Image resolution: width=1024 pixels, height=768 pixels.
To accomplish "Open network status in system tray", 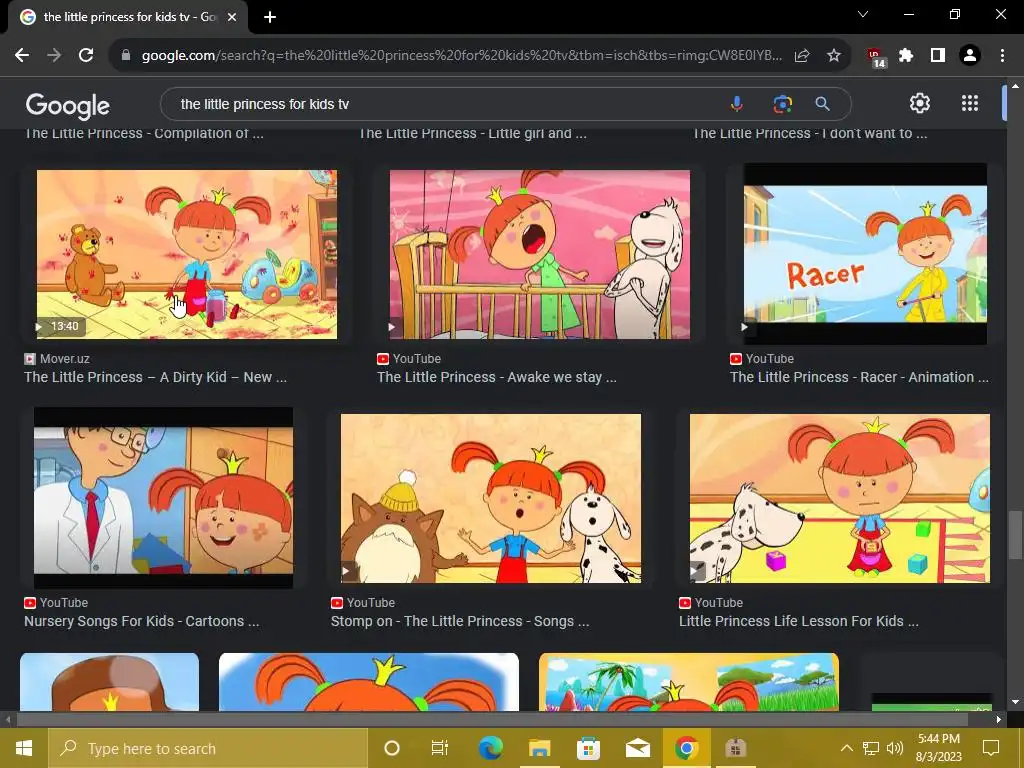I will (x=871, y=748).
